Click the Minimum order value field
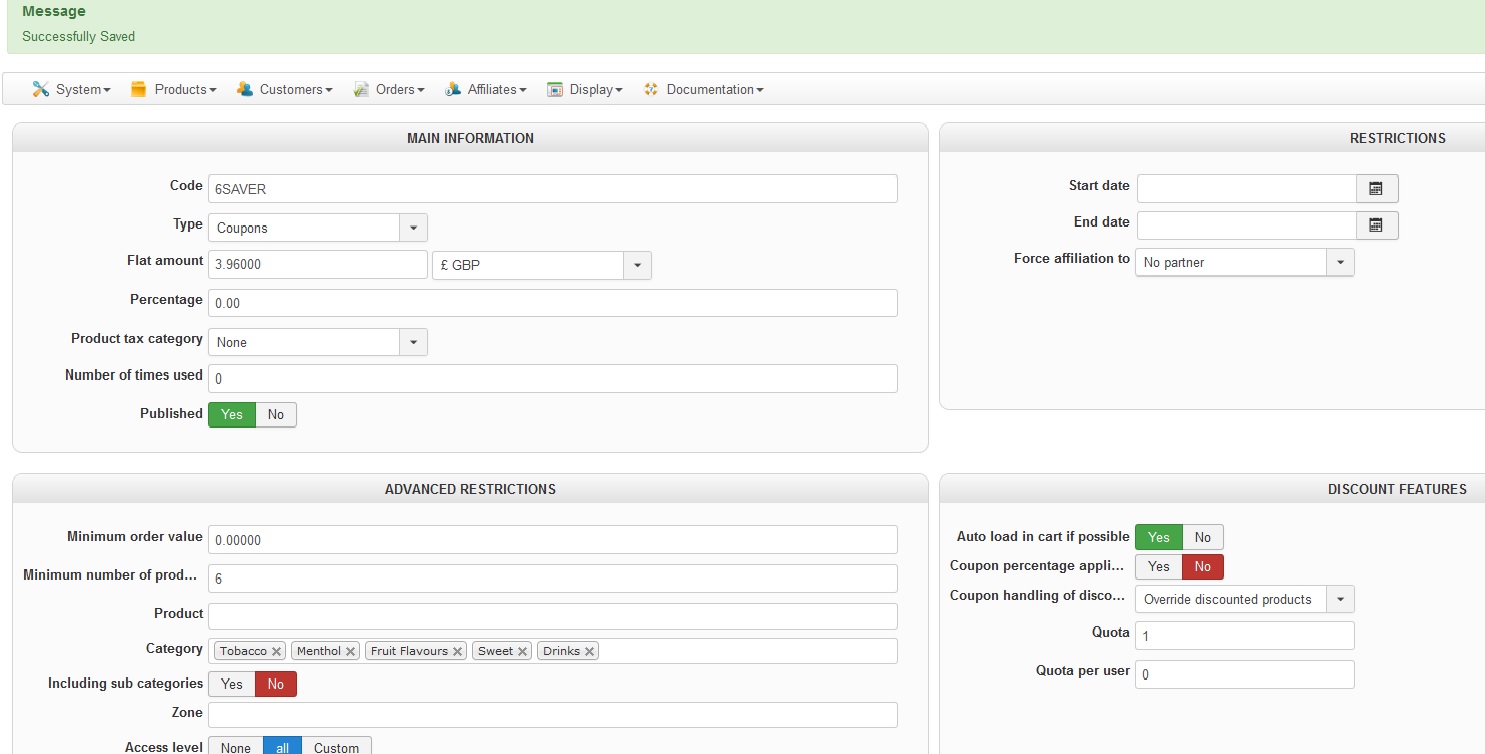This screenshot has width=1485, height=754. click(x=553, y=540)
